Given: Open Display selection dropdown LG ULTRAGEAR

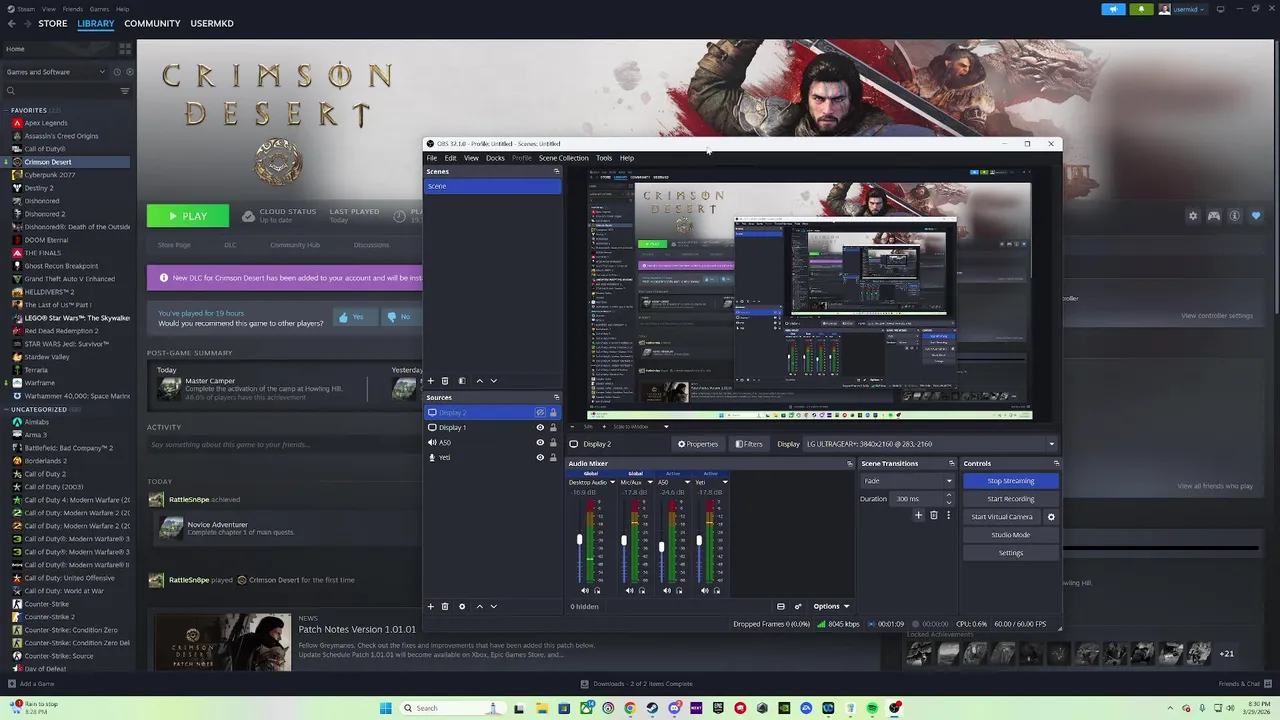Looking at the screenshot, I should point(929,444).
